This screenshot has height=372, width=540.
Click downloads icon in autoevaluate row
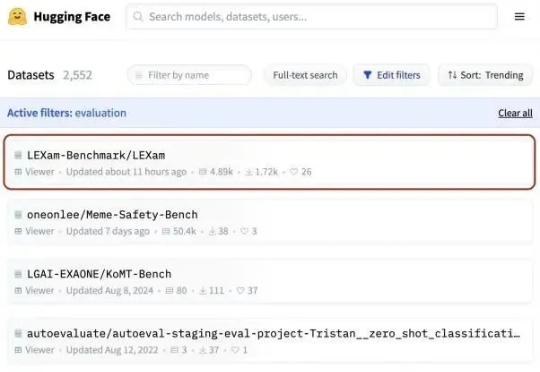(x=203, y=350)
